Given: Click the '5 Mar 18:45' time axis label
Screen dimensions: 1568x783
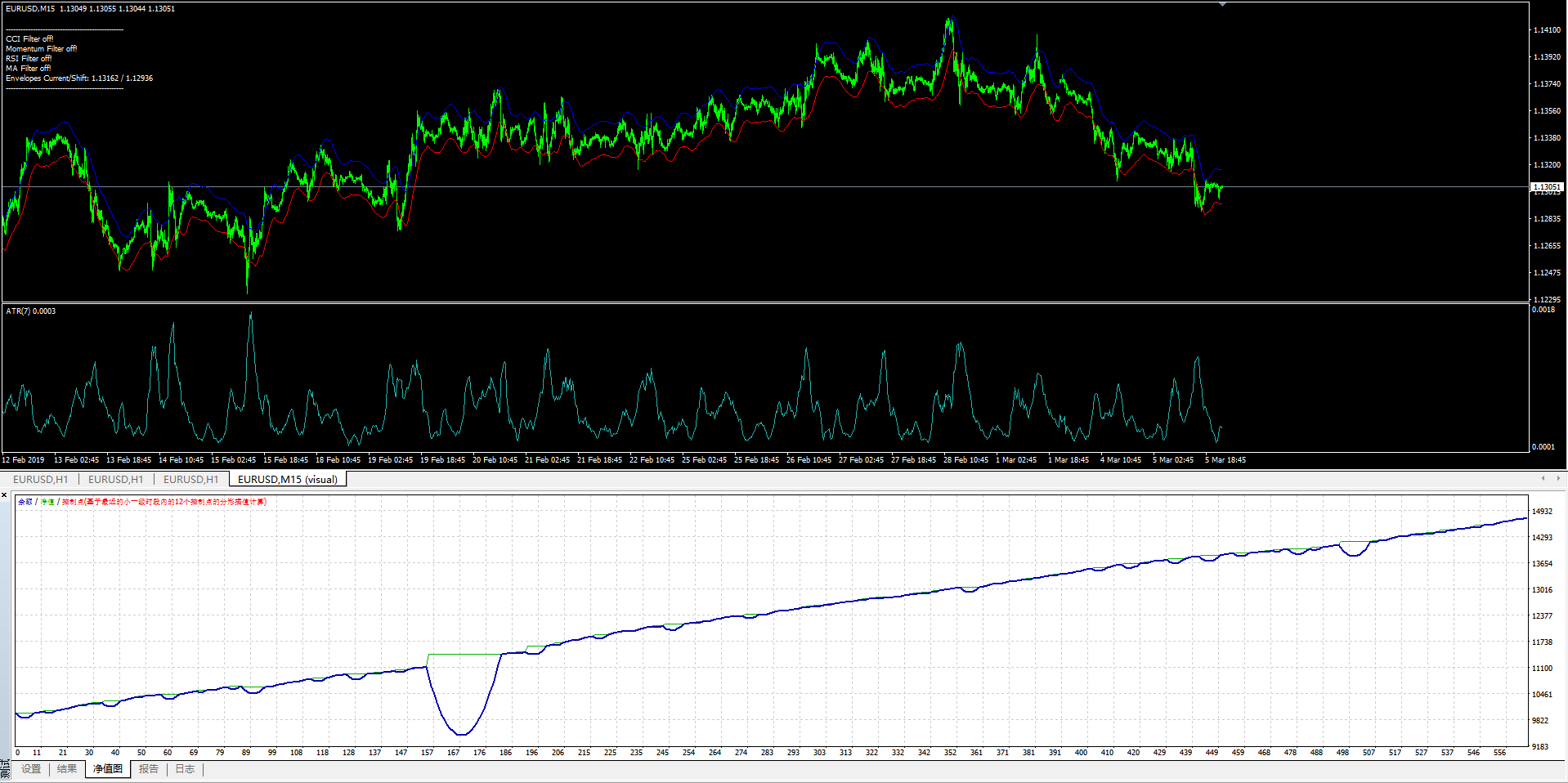Looking at the screenshot, I should [1225, 460].
